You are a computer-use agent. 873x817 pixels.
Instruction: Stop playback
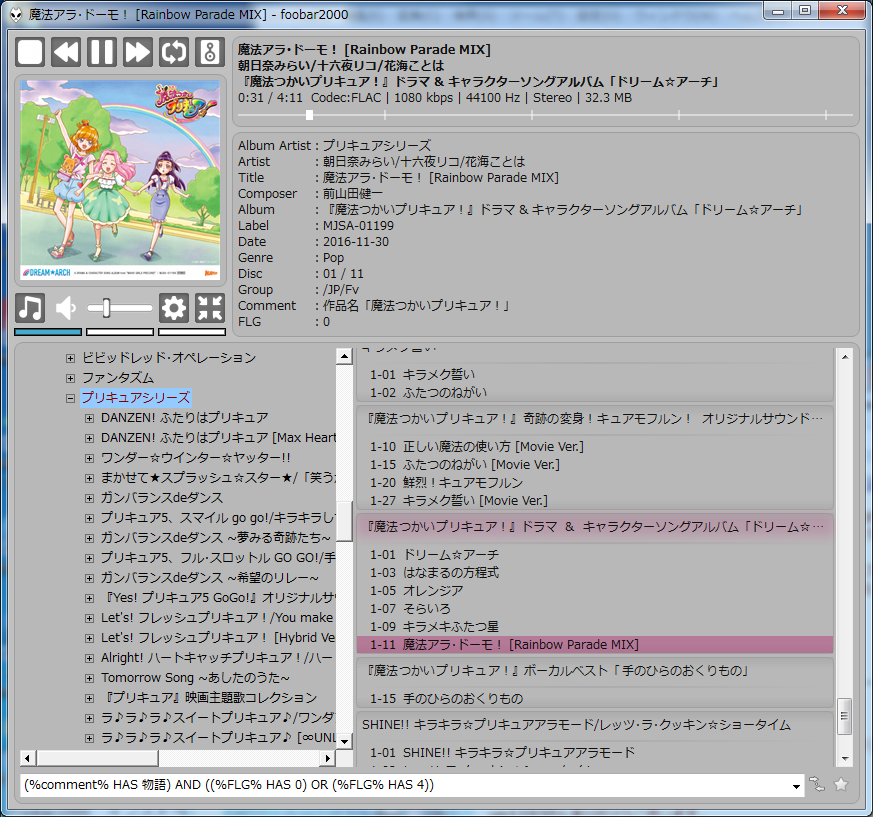[29, 52]
